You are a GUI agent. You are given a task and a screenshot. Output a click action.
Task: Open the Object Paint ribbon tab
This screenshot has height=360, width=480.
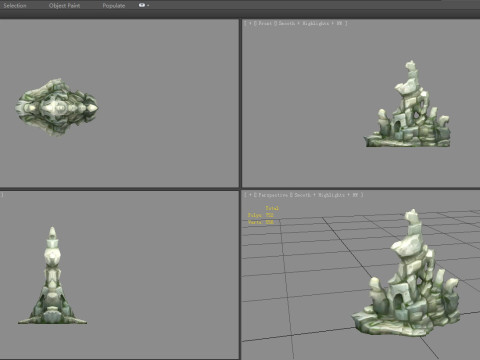(x=64, y=5)
